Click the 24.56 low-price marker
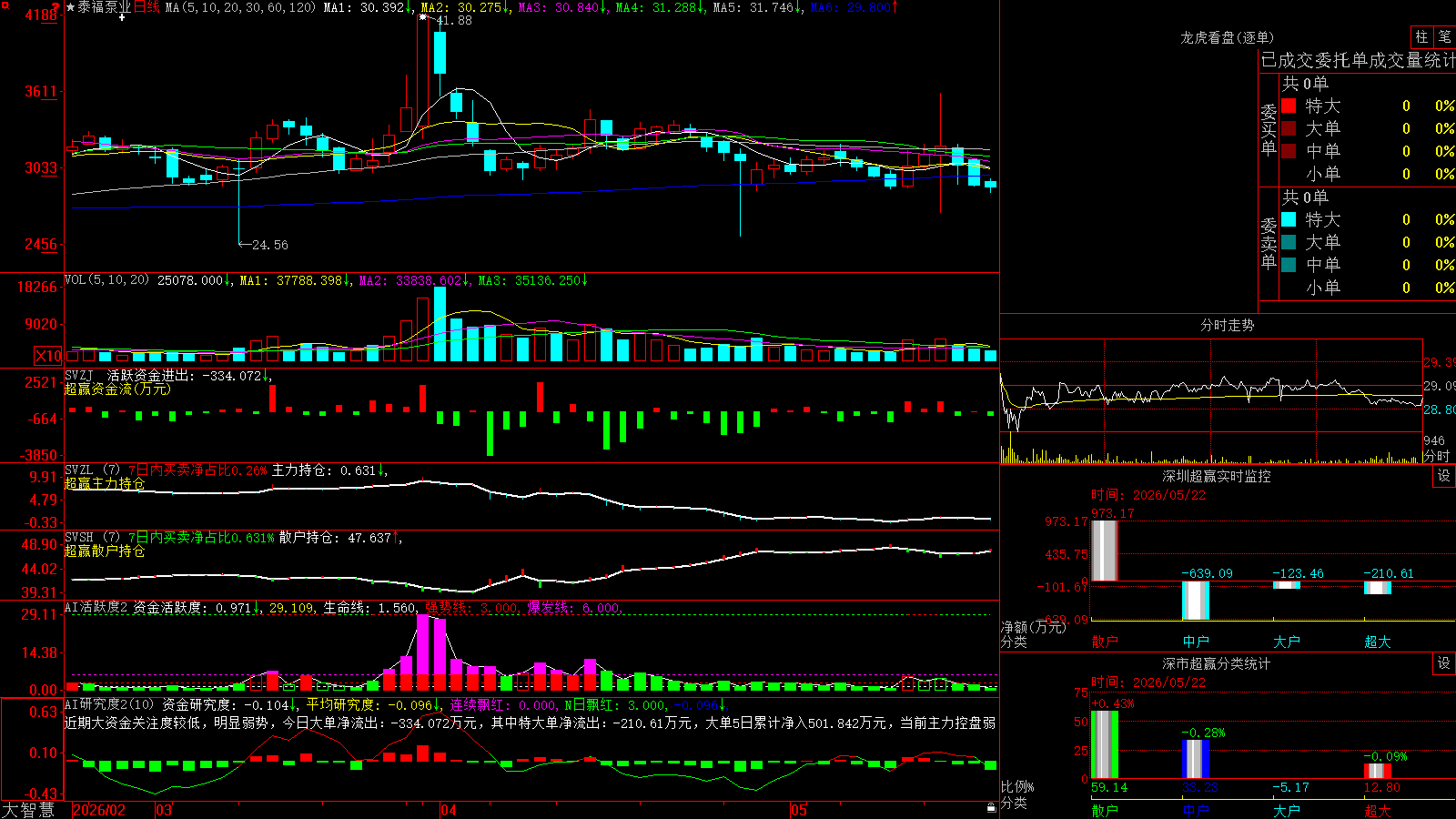Viewport: 1456px width, 819px height. pos(269,245)
